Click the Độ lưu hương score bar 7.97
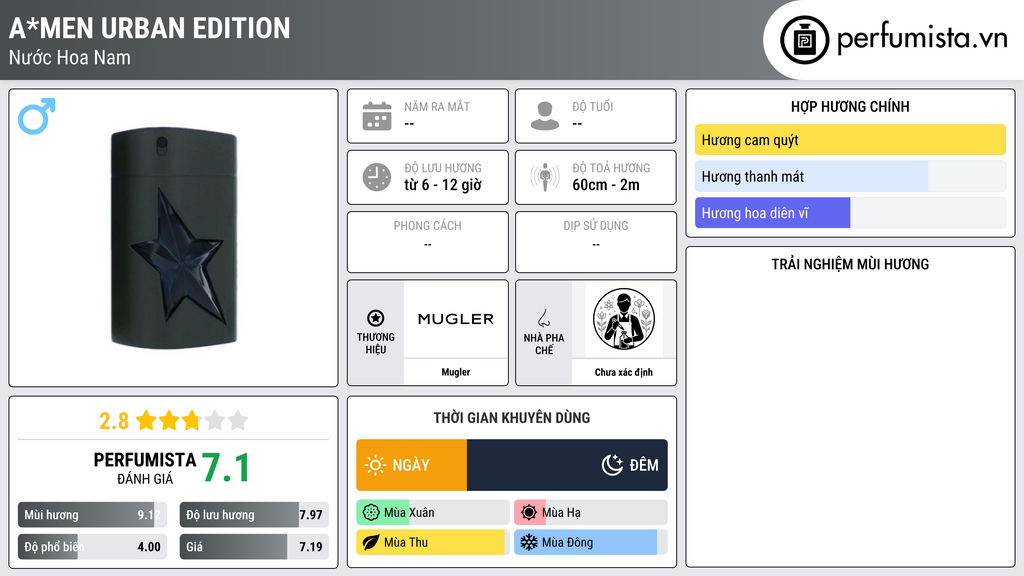The height and width of the screenshot is (576, 1024). [x=255, y=515]
